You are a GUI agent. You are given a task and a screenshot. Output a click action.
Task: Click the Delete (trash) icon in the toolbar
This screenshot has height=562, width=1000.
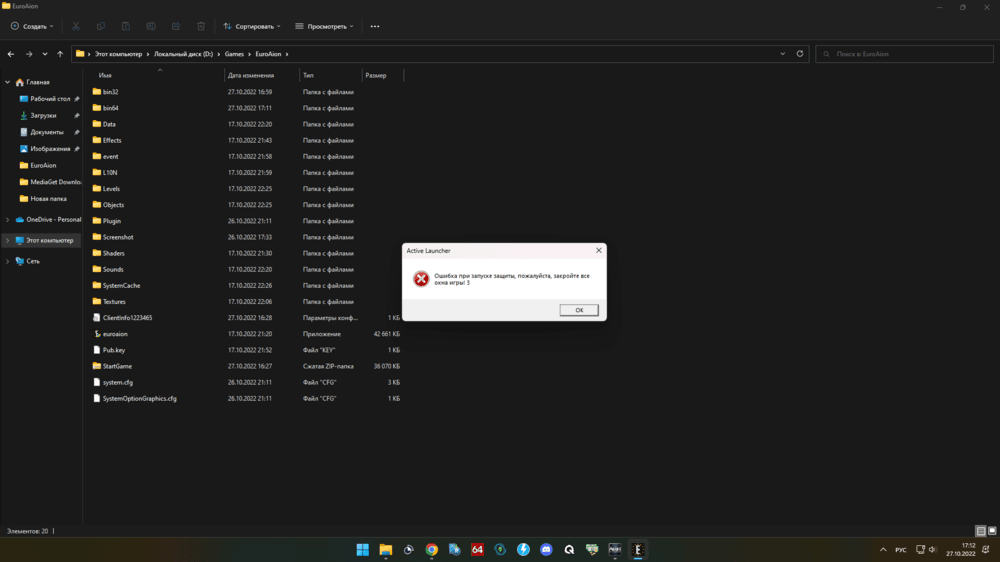click(x=201, y=26)
